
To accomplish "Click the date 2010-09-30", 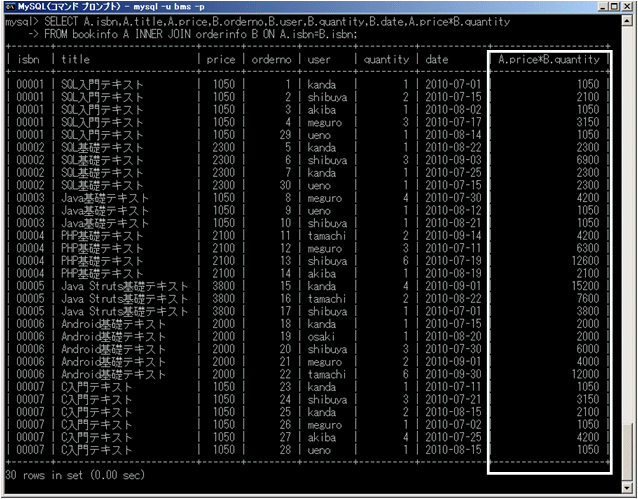I will [x=453, y=374].
